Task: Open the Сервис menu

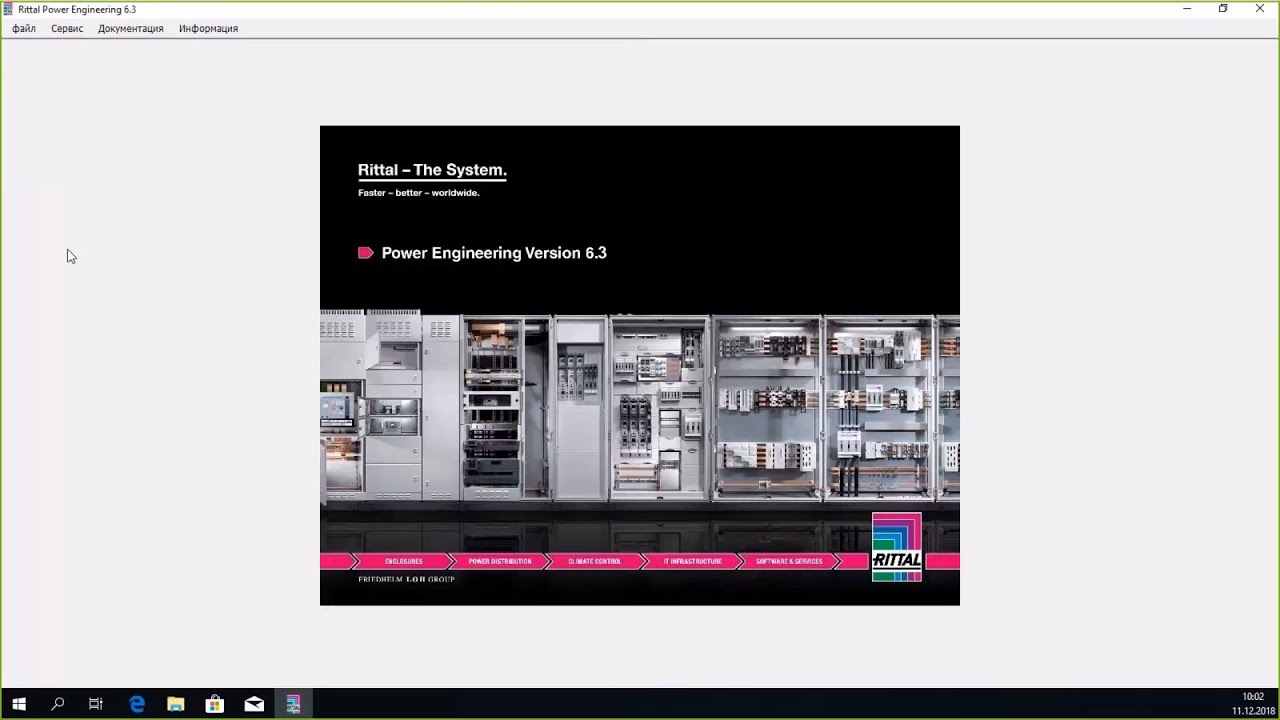Action: [67, 29]
